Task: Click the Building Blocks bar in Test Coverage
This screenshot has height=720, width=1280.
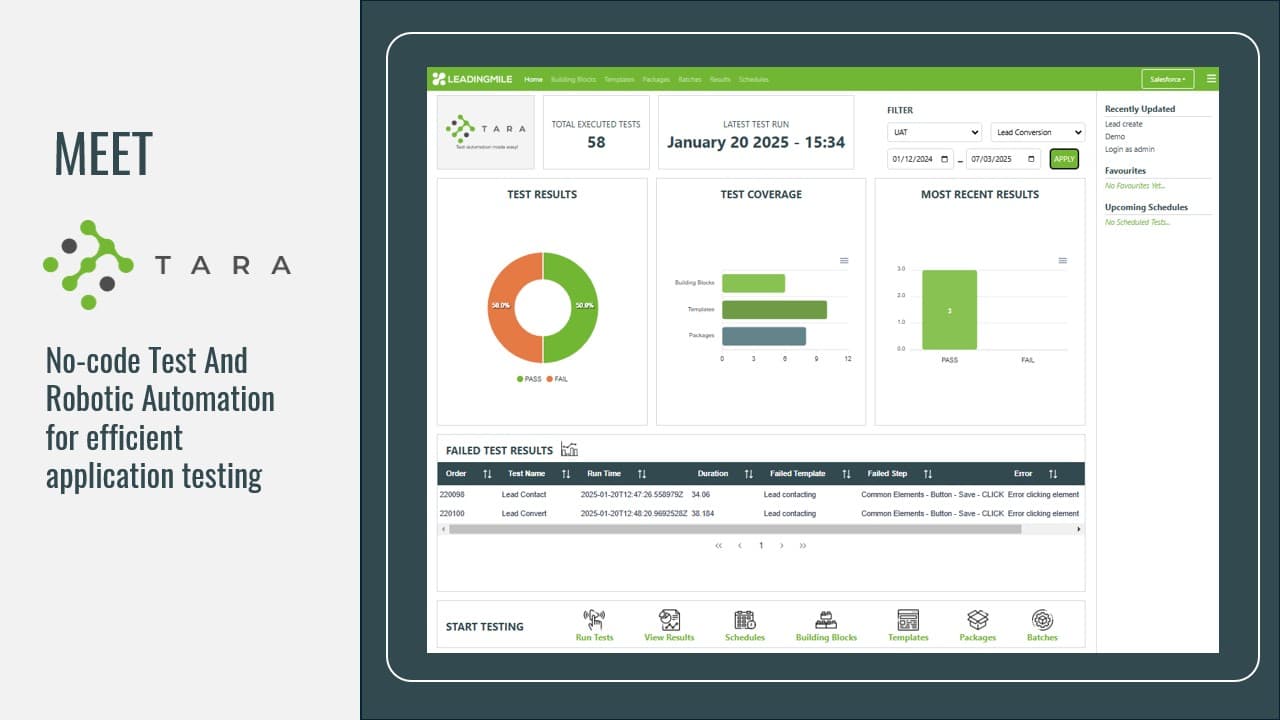Action: coord(753,284)
